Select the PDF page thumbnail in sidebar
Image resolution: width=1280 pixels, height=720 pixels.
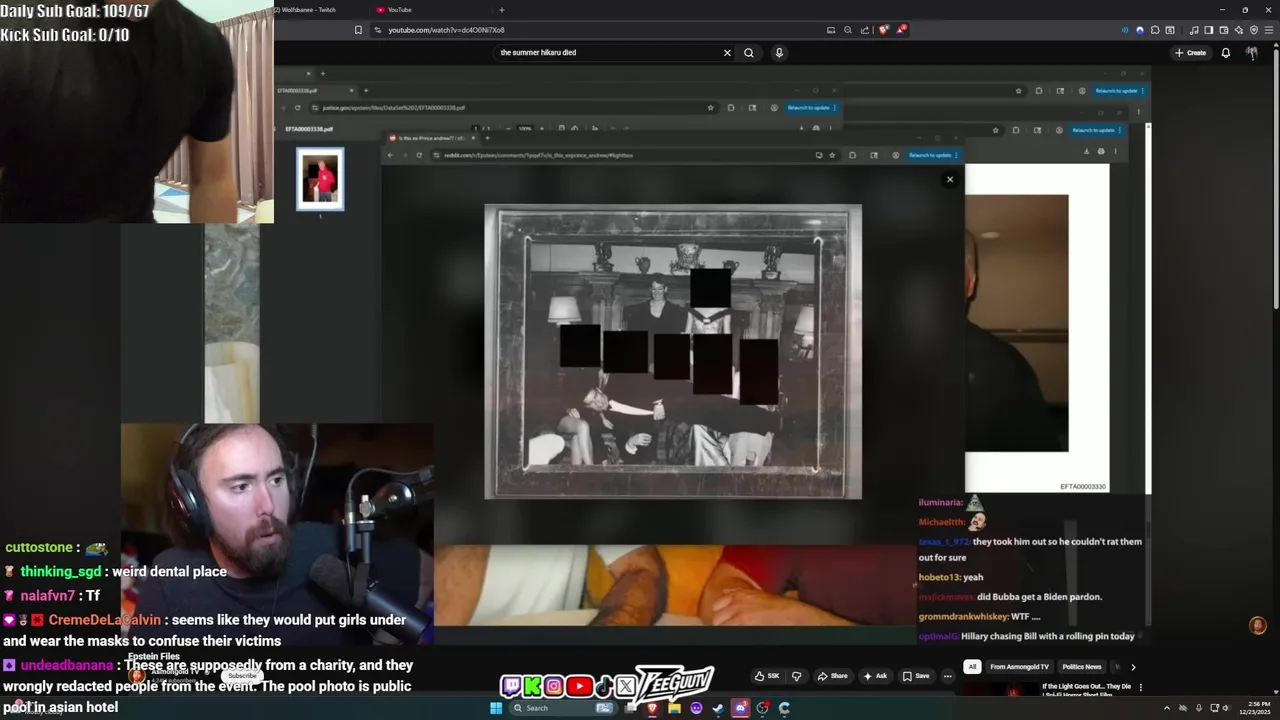pyautogui.click(x=320, y=179)
